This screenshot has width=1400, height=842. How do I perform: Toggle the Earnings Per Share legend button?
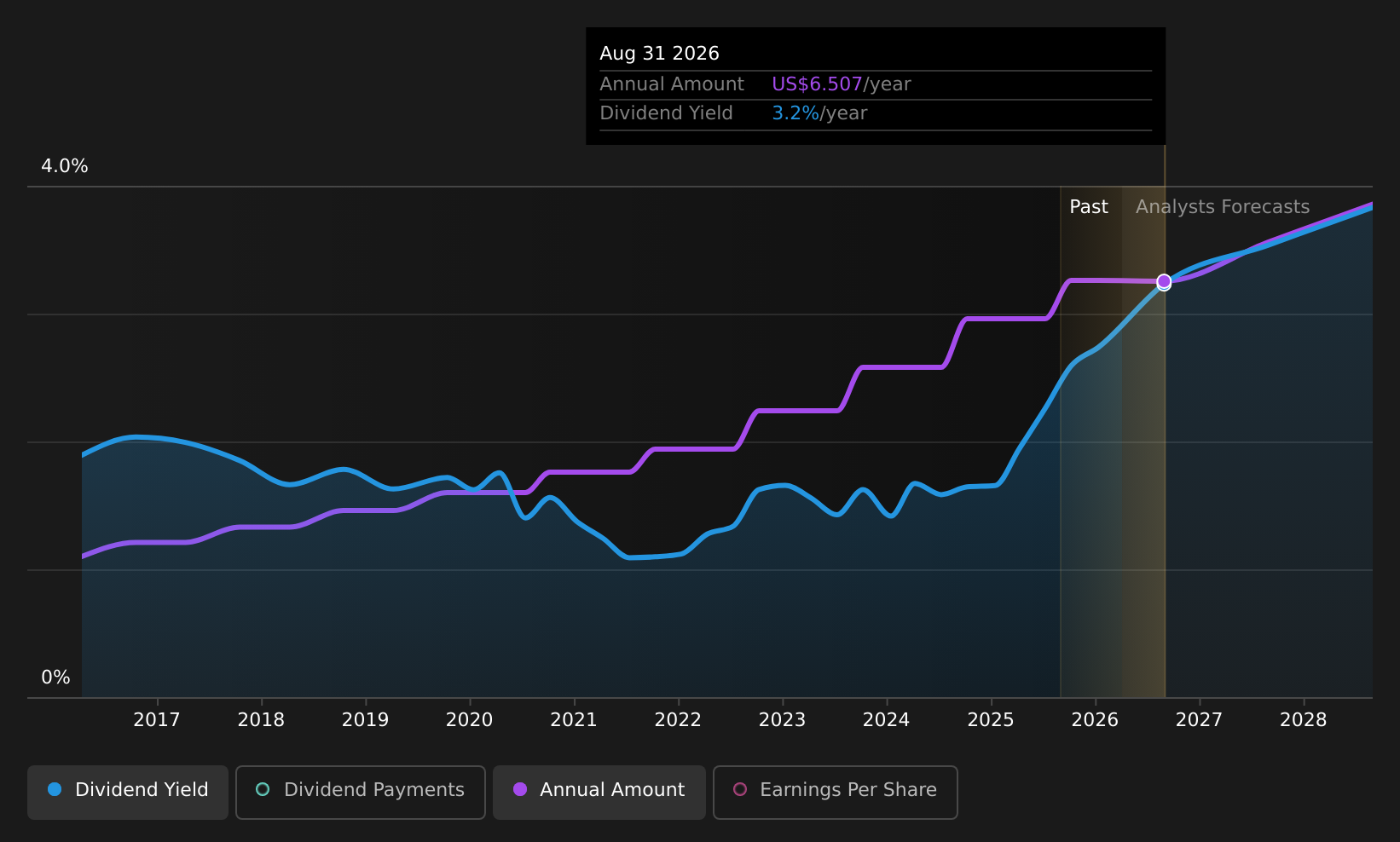836,792
